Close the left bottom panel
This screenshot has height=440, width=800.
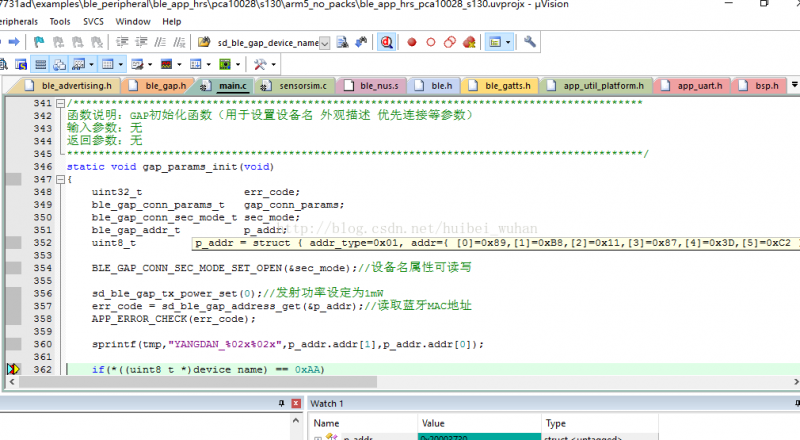point(295,403)
